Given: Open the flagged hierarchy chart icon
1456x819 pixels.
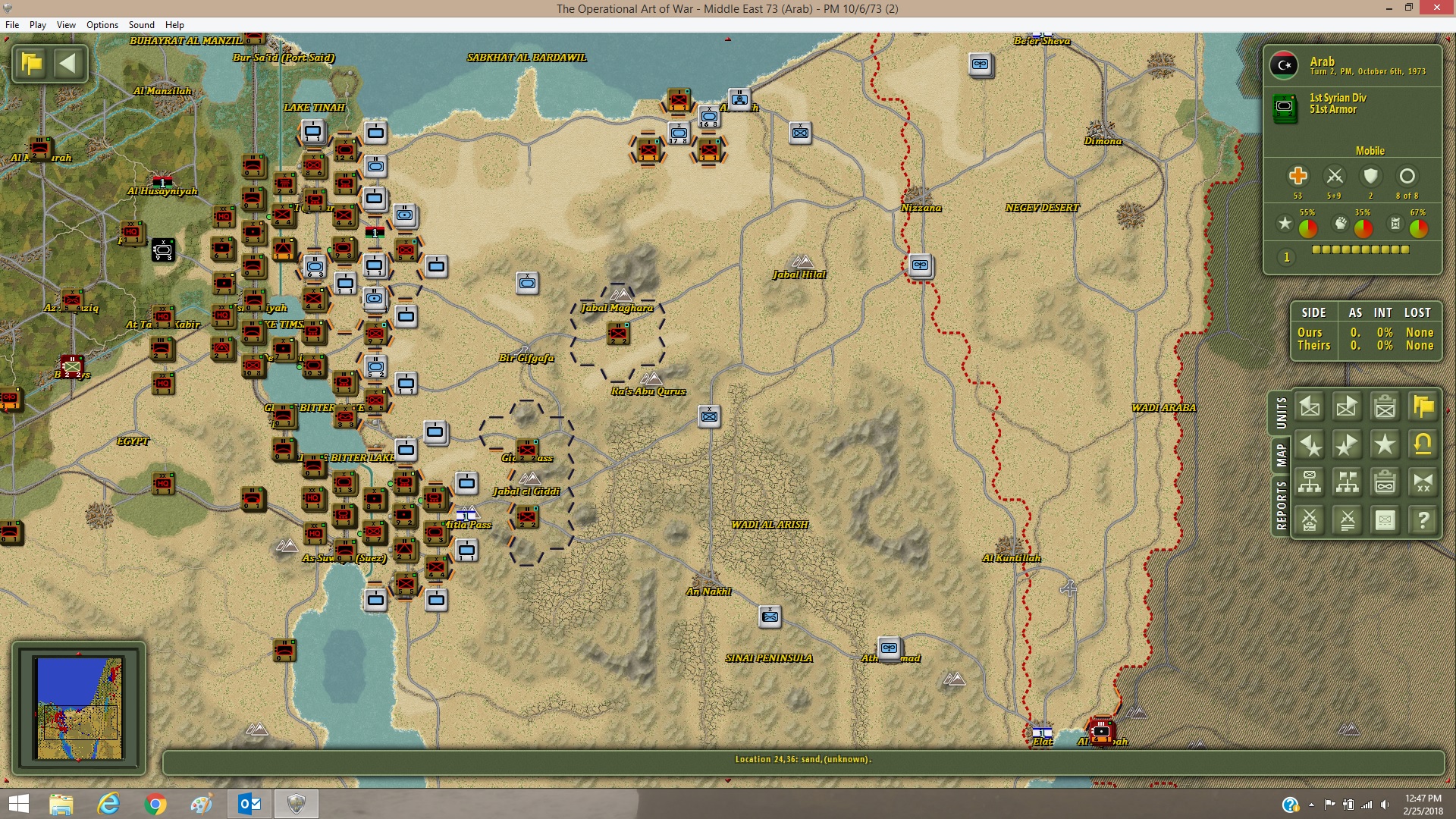Looking at the screenshot, I should (1347, 482).
